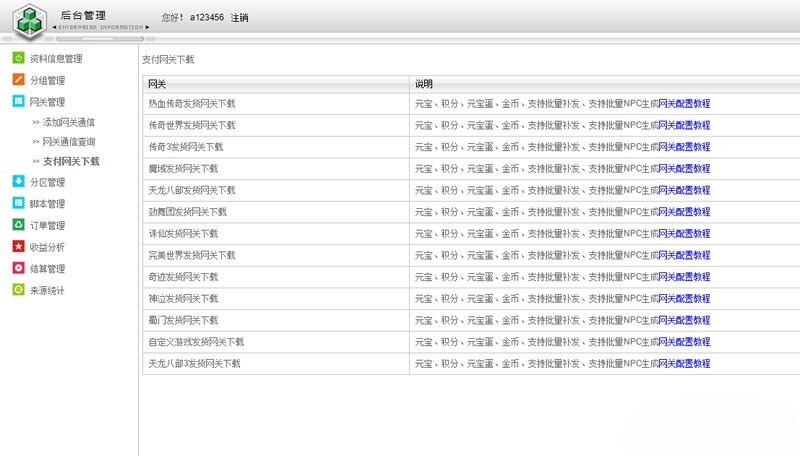Click the red 收益分析 star icon
This screenshot has width=800, height=456.
pyautogui.click(x=18, y=247)
